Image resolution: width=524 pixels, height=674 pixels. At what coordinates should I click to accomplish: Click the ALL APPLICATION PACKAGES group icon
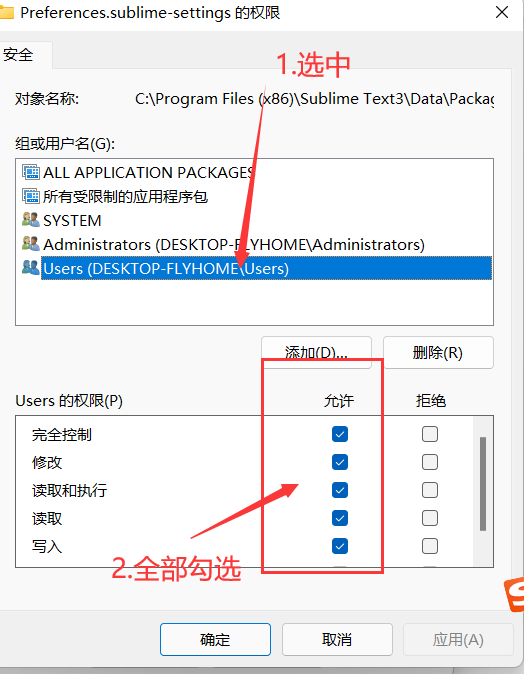click(x=31, y=172)
